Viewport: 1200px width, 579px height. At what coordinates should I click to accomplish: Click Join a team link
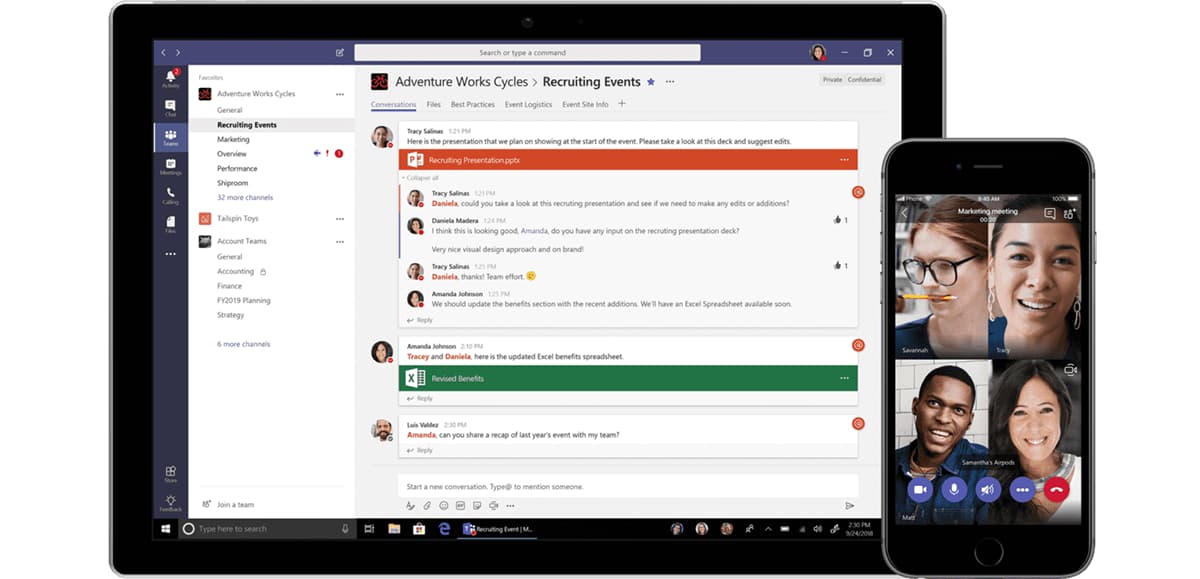click(x=228, y=505)
